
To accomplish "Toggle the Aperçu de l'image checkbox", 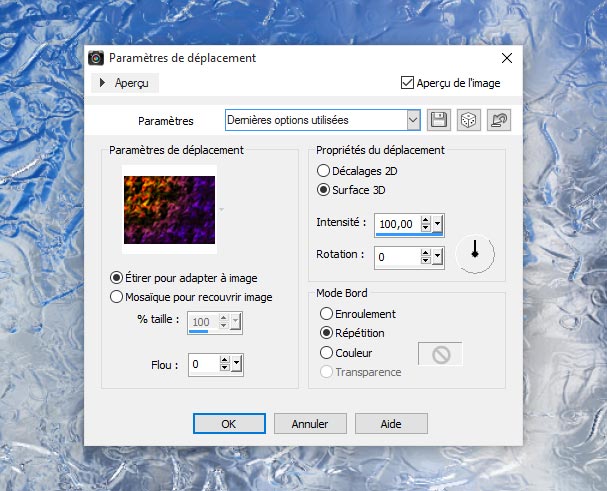I will 407,83.
